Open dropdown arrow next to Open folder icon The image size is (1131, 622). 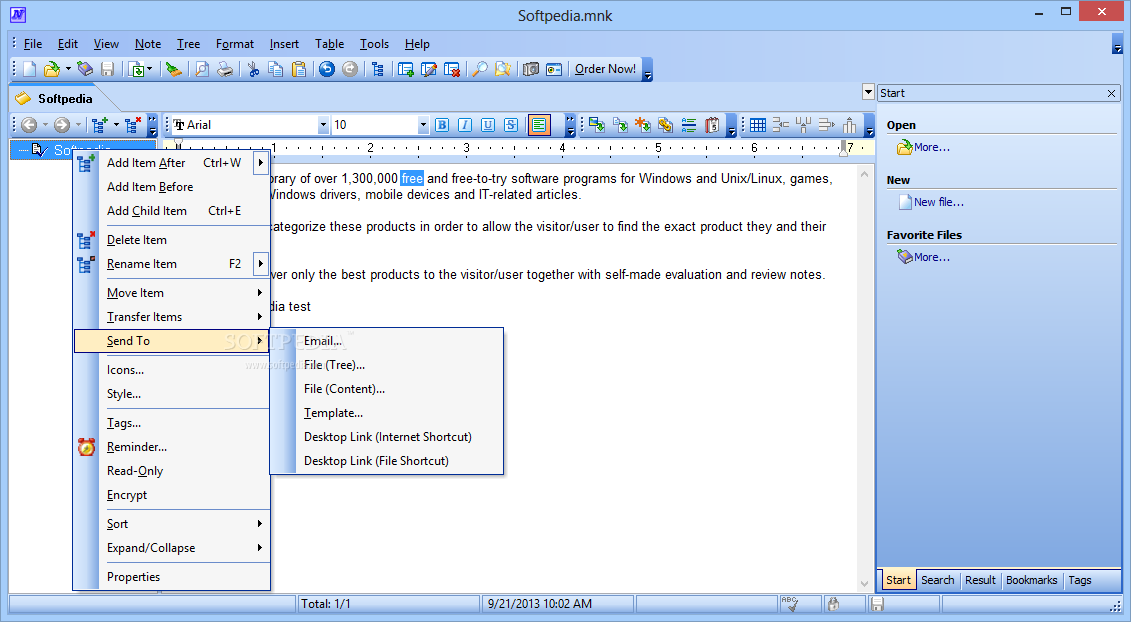[x=68, y=69]
